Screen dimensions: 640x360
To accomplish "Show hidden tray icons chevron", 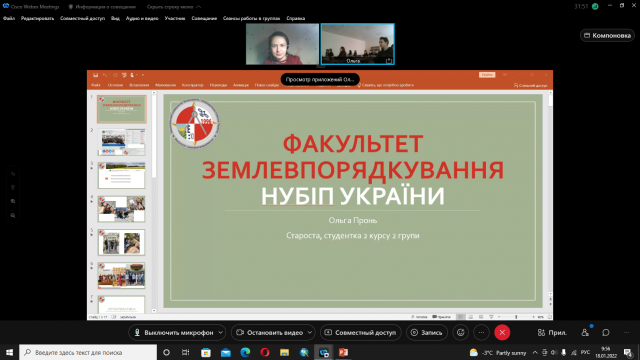I will (x=535, y=352).
